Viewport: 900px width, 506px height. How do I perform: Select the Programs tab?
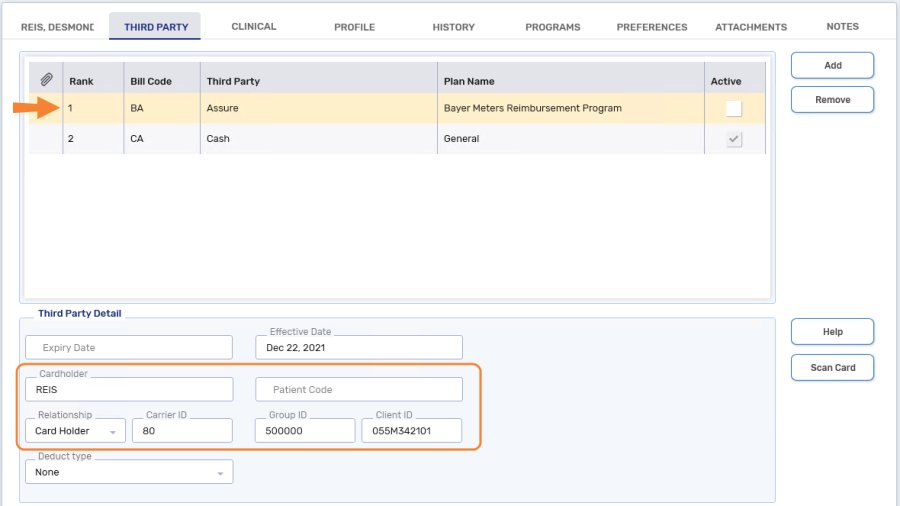(552, 27)
